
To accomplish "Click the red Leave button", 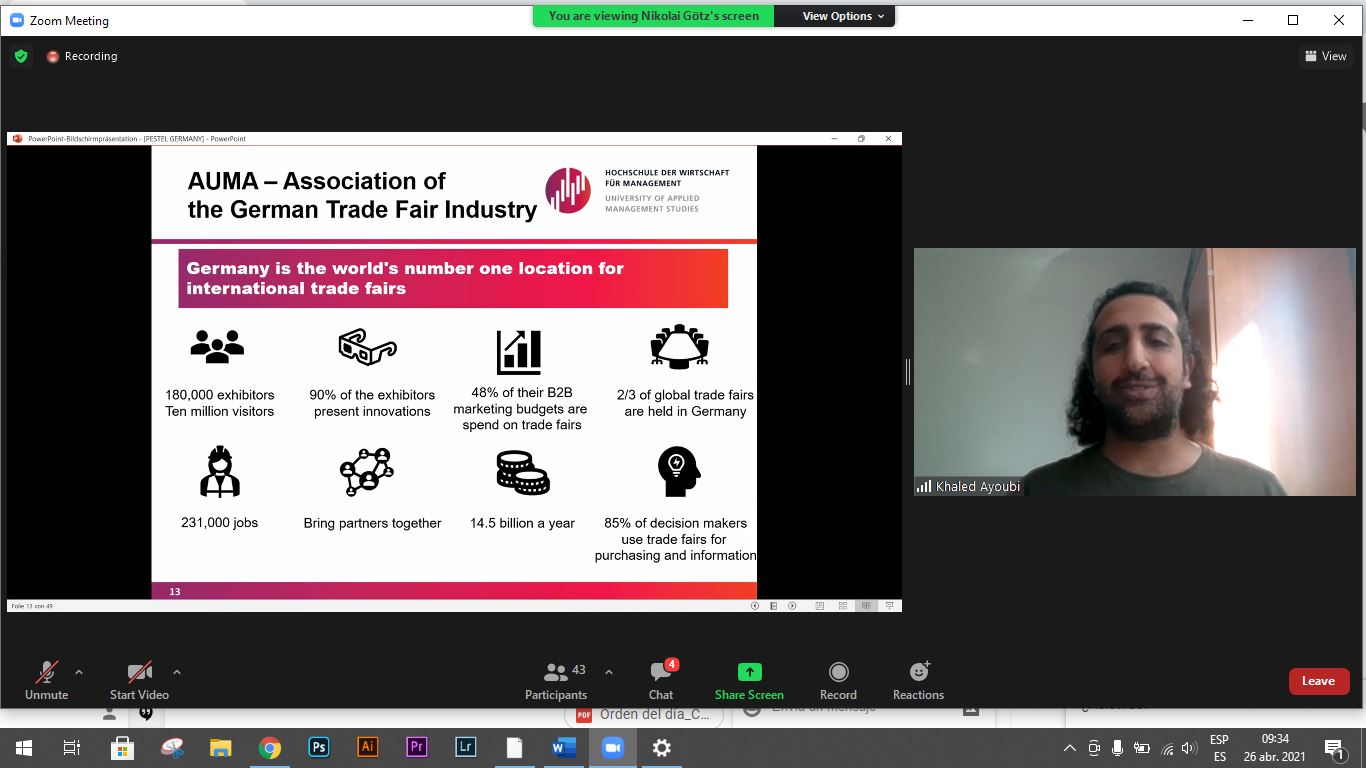I will pos(1318,681).
